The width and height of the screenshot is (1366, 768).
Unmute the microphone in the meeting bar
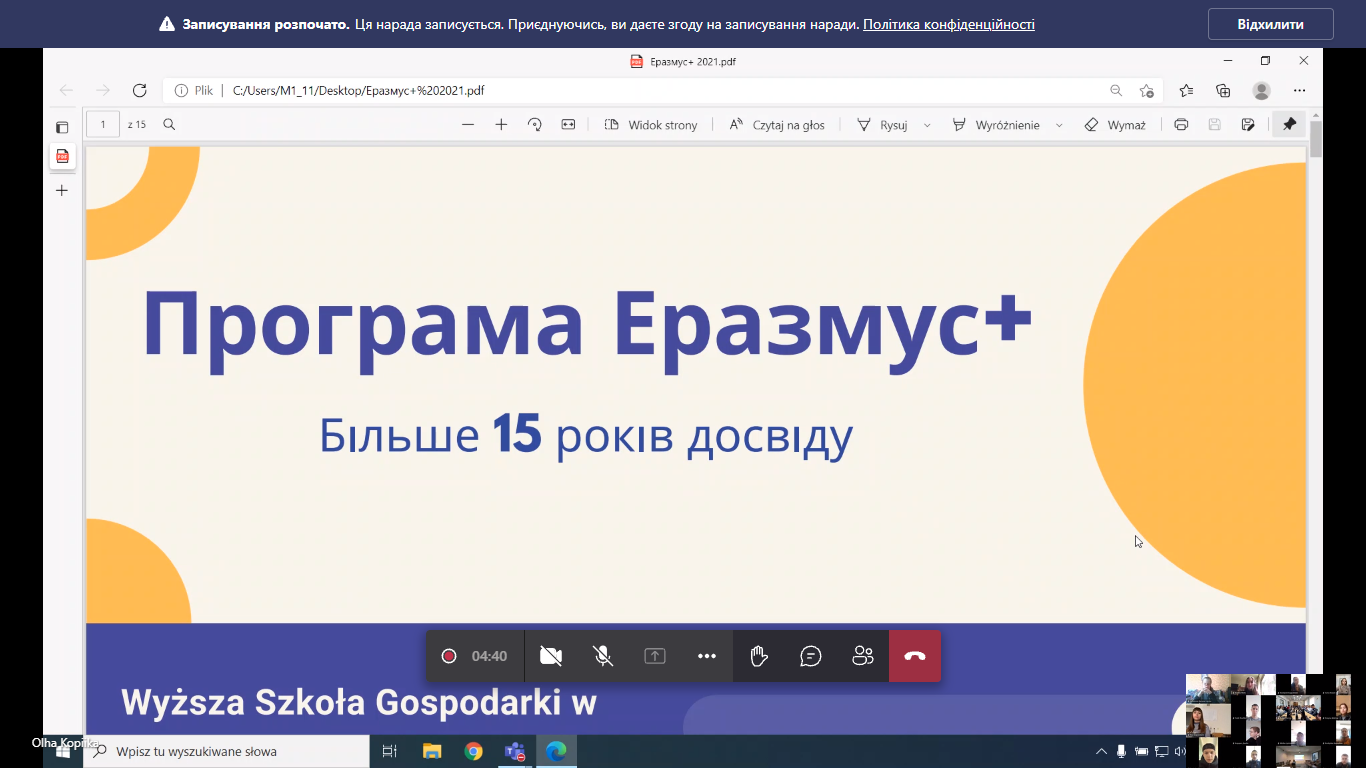point(603,656)
